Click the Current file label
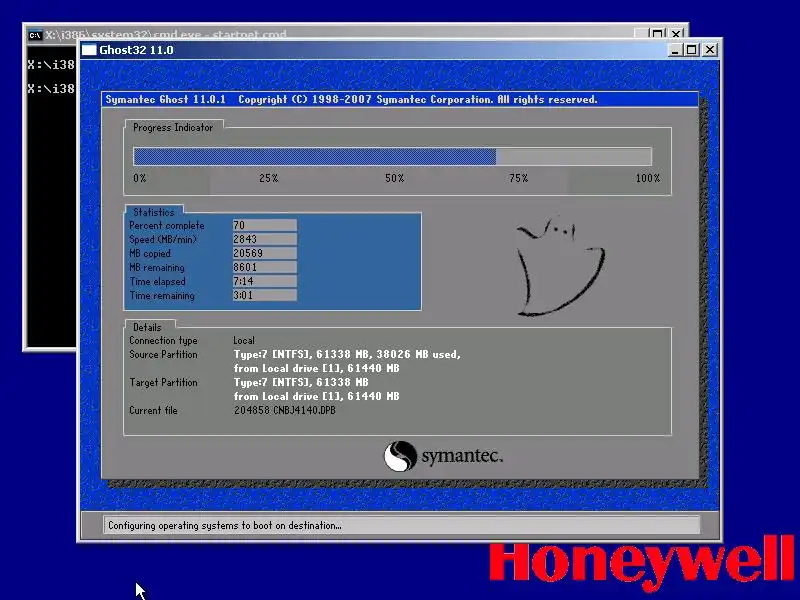 click(153, 410)
